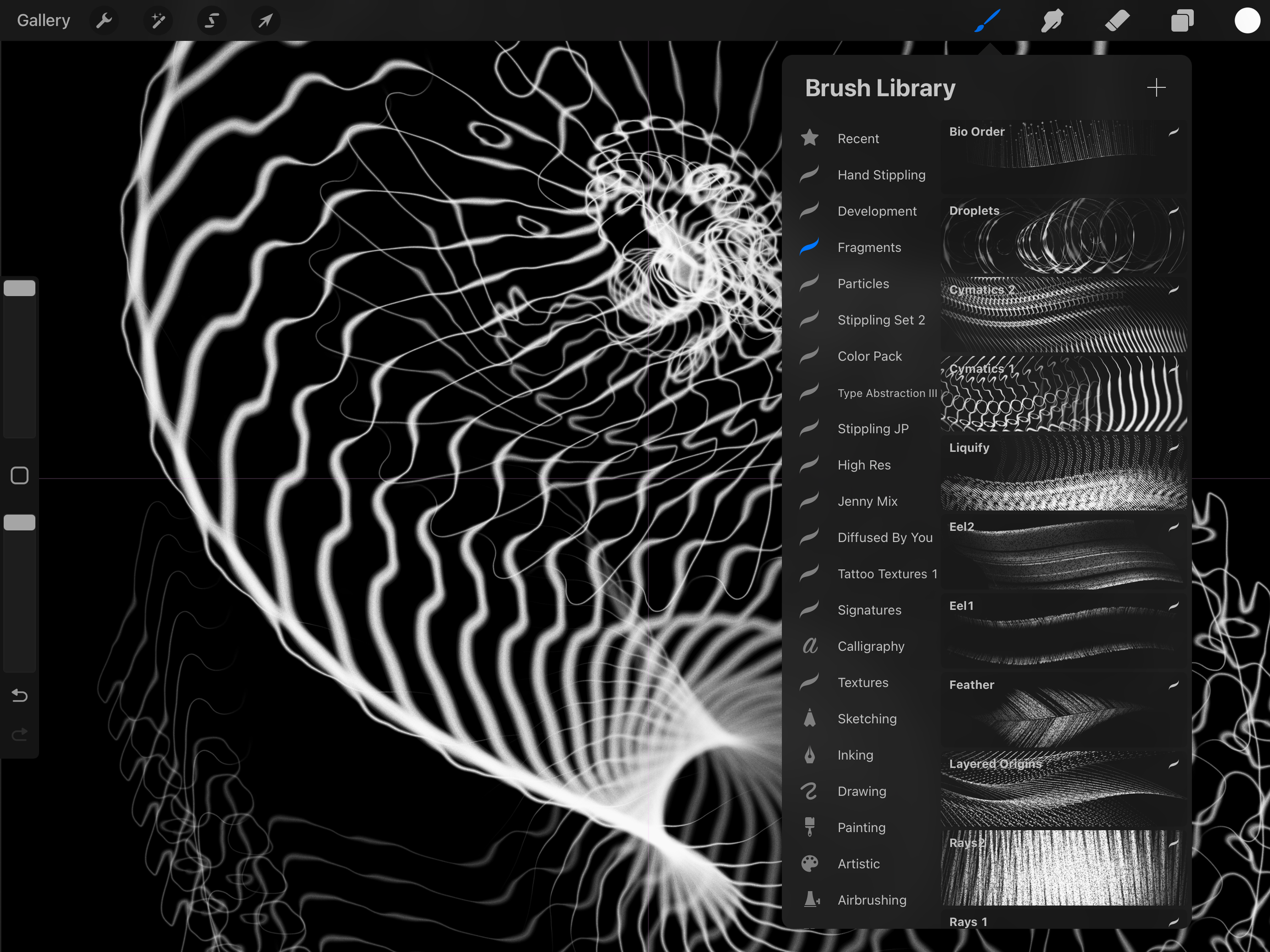Pick the Cymatics 1 brush
The height and width of the screenshot is (952, 1270).
pyautogui.click(x=1063, y=393)
